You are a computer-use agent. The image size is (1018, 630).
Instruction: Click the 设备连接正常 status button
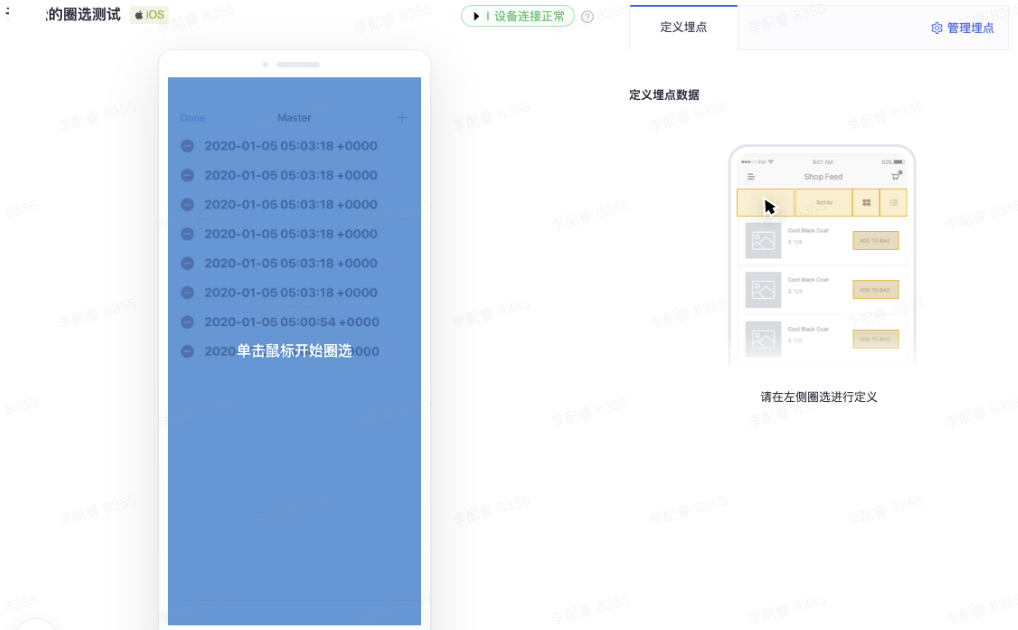517,16
